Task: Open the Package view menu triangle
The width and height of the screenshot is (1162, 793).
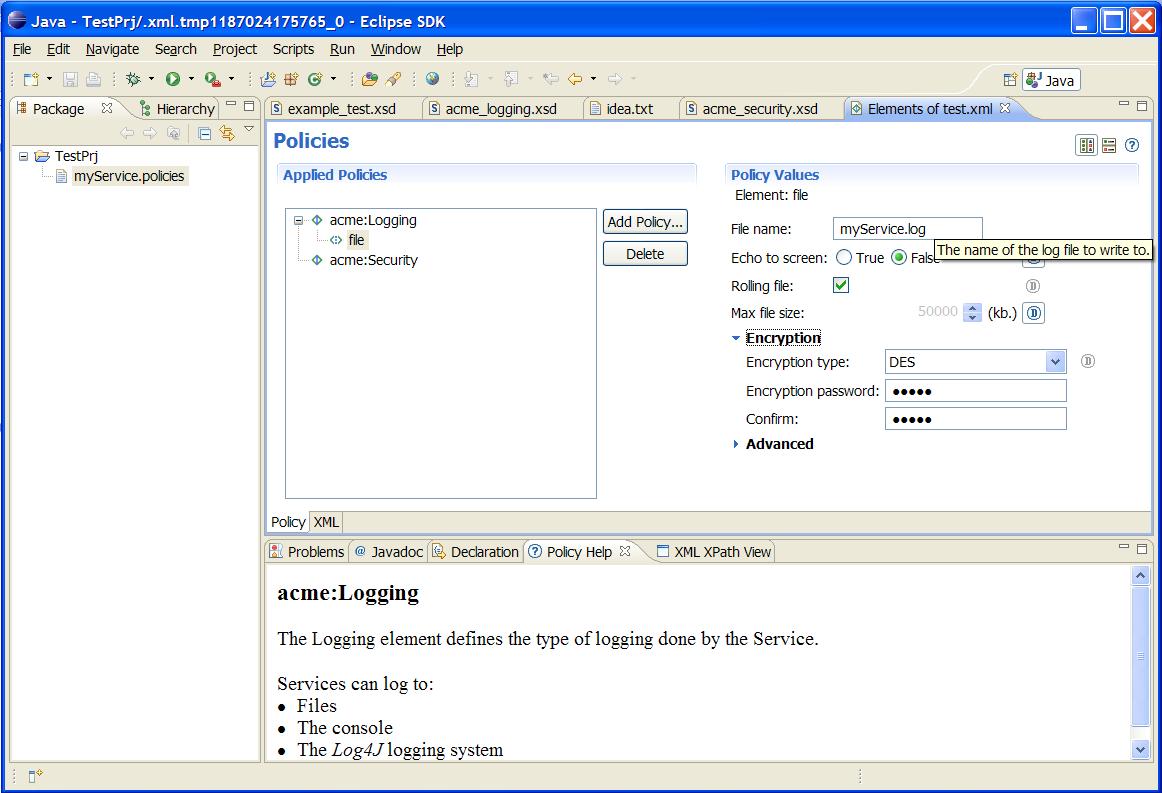Action: coord(249,130)
